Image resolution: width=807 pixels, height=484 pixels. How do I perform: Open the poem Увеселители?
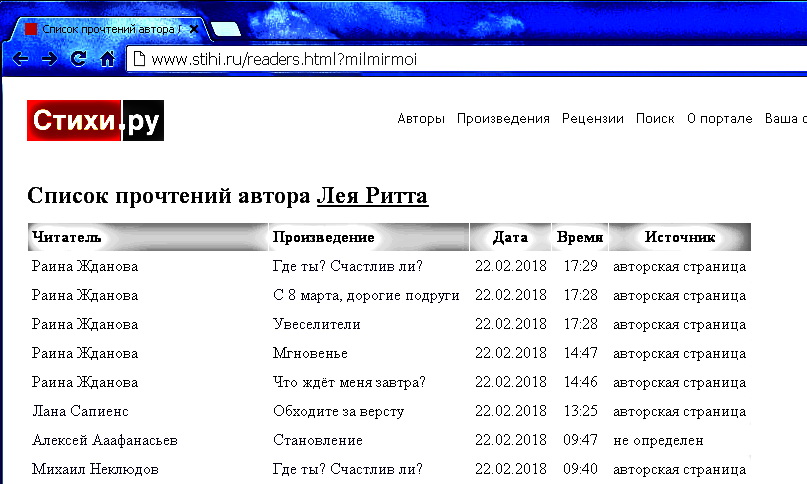coord(316,324)
